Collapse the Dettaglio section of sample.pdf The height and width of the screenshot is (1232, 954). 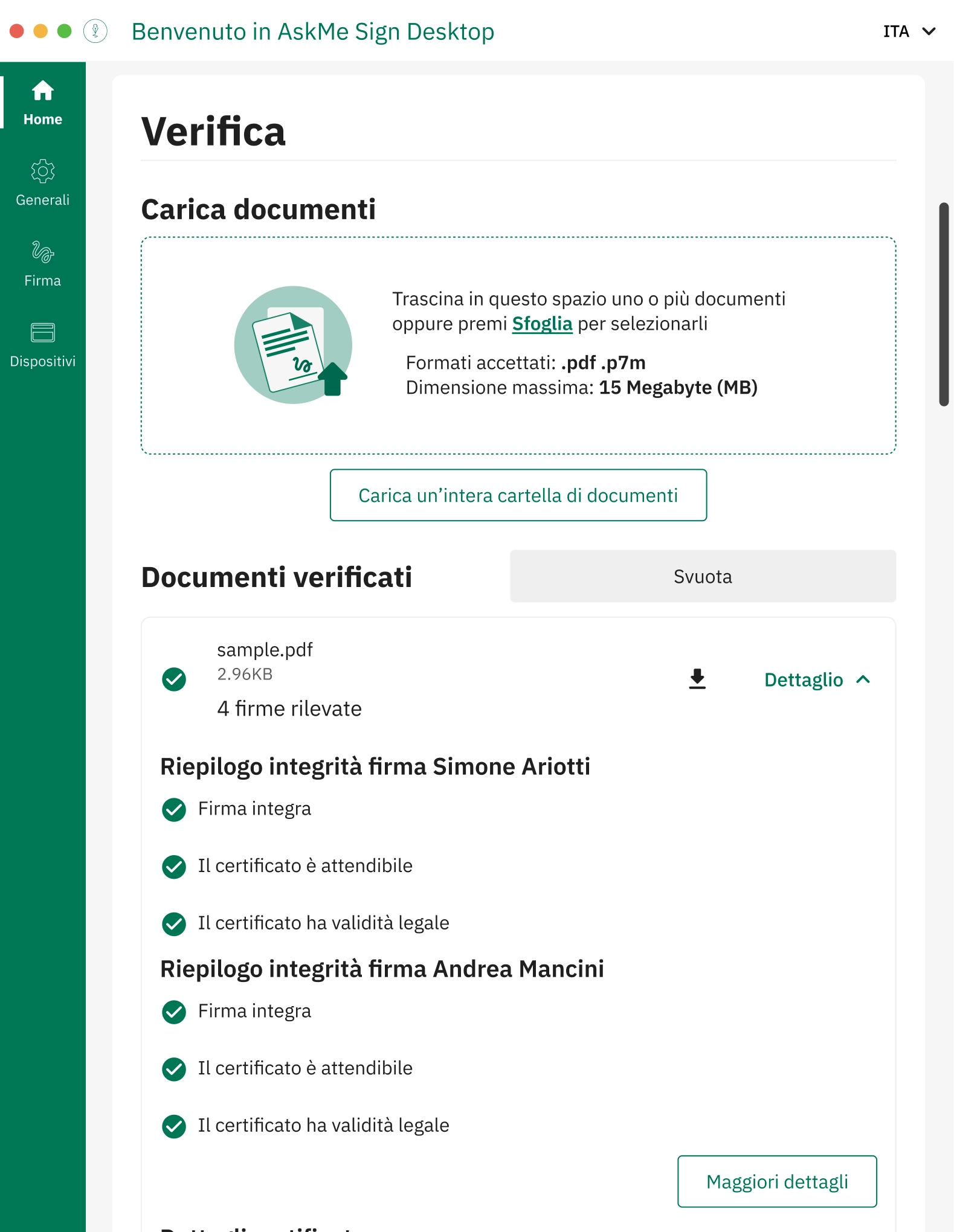tap(817, 679)
